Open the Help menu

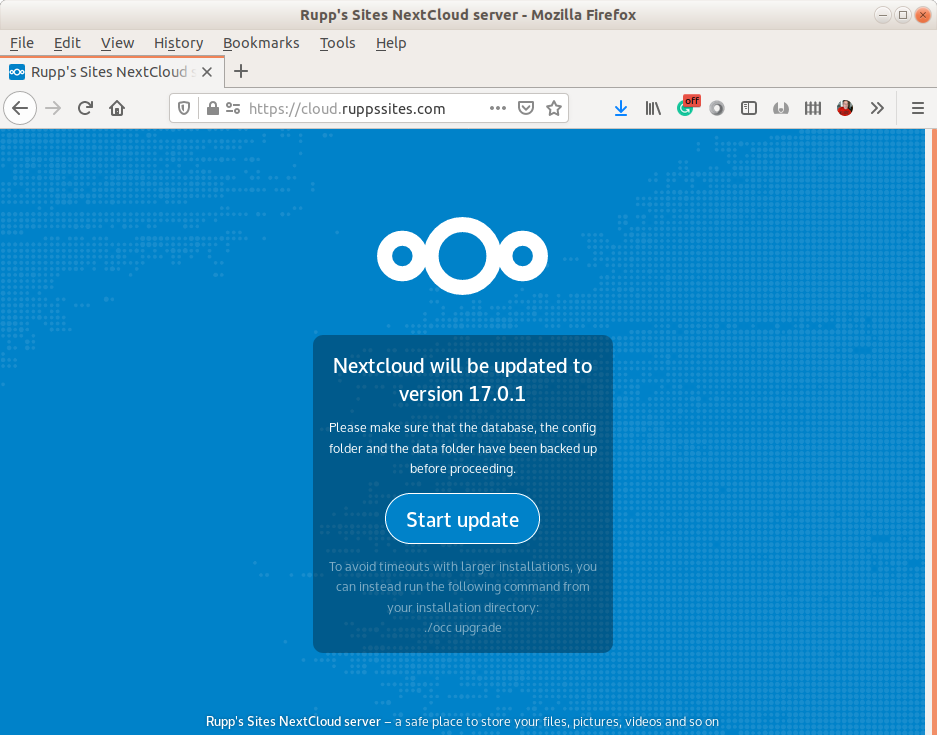click(x=391, y=43)
